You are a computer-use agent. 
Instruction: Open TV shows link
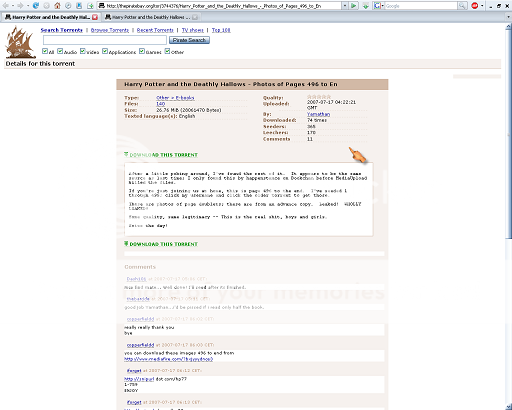[193, 30]
